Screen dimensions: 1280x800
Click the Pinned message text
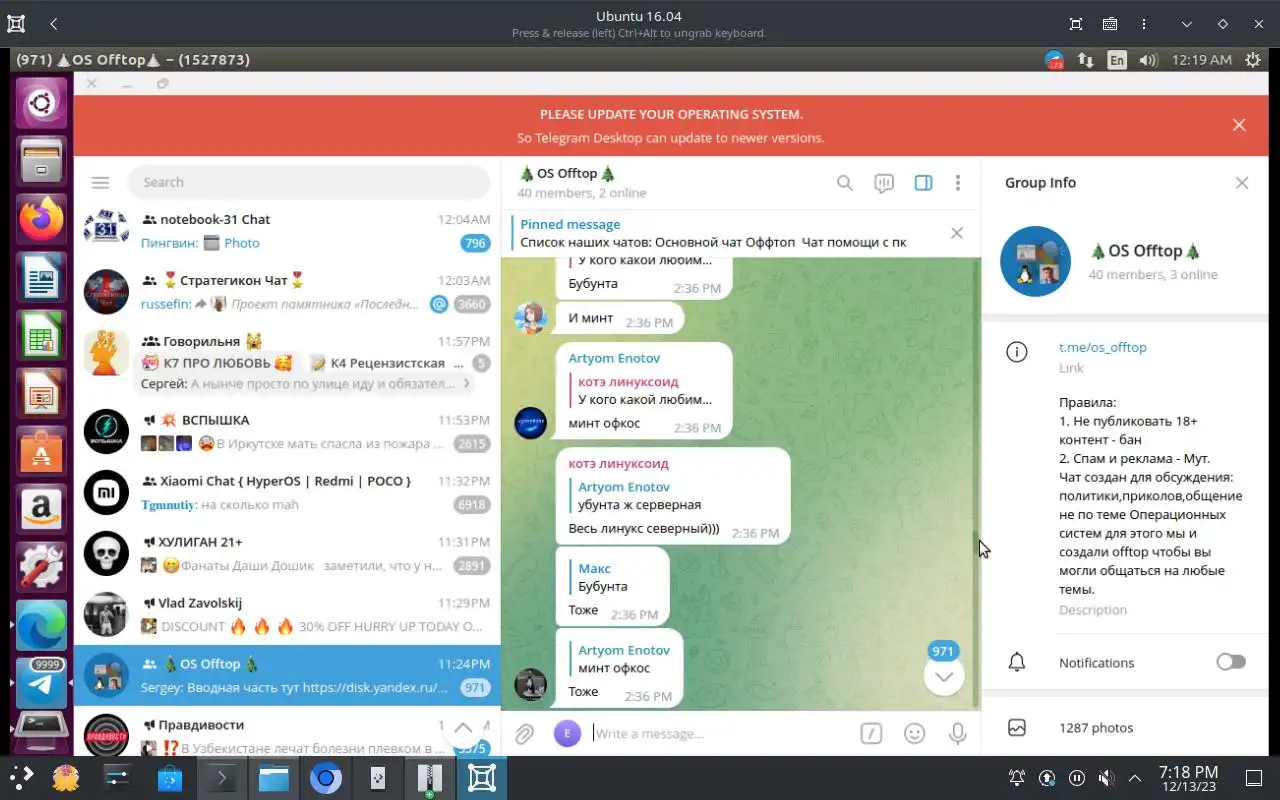(x=570, y=225)
